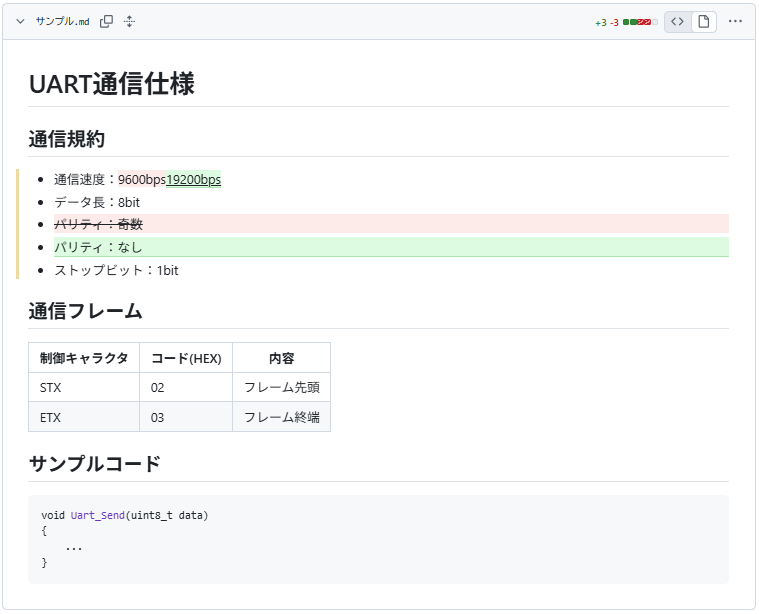Select the added パリティ:なし line
Viewport: 759px width, 614px height.
(x=391, y=247)
